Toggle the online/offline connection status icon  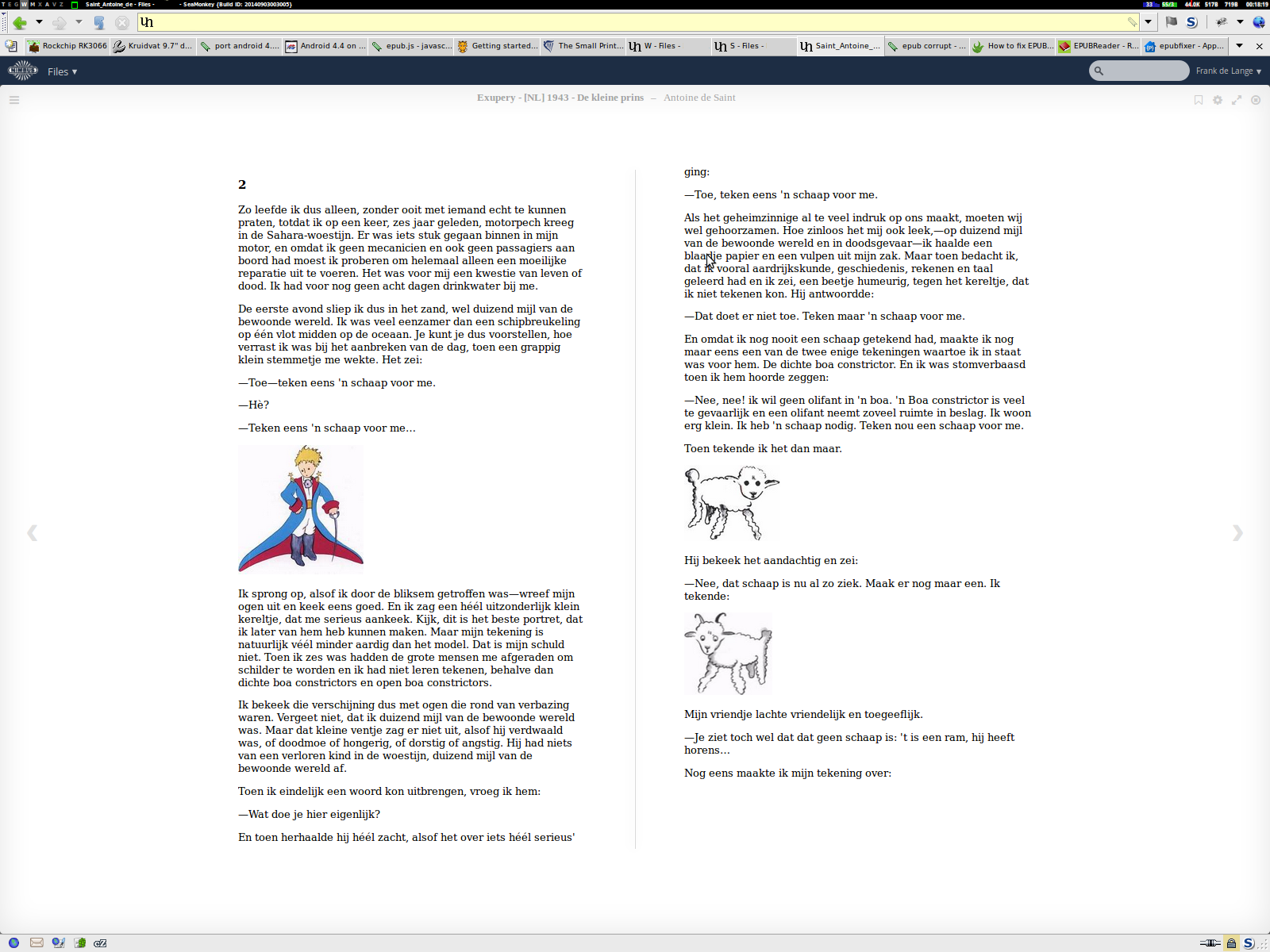(x=1210, y=943)
